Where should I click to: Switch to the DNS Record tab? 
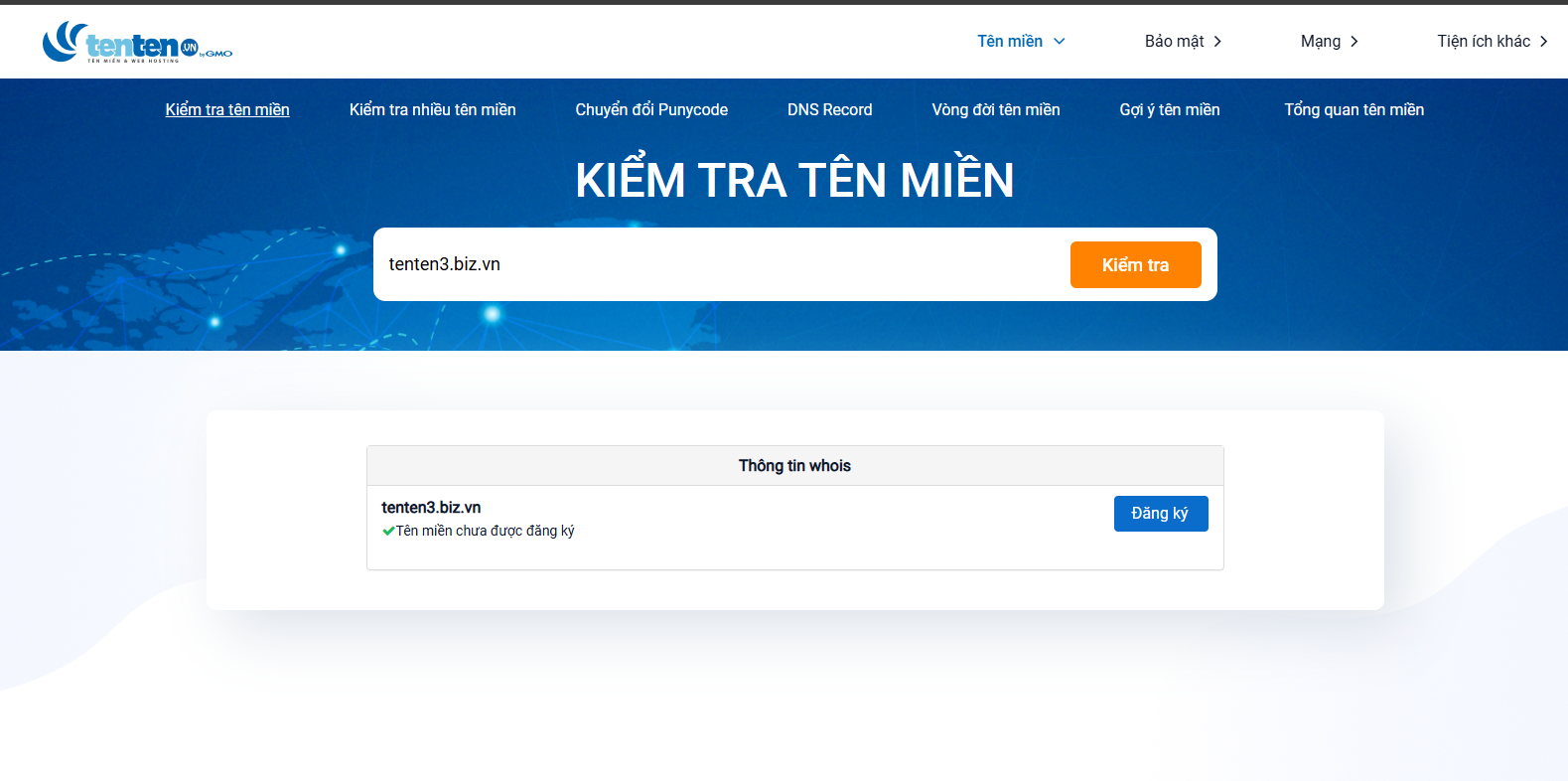(x=830, y=109)
